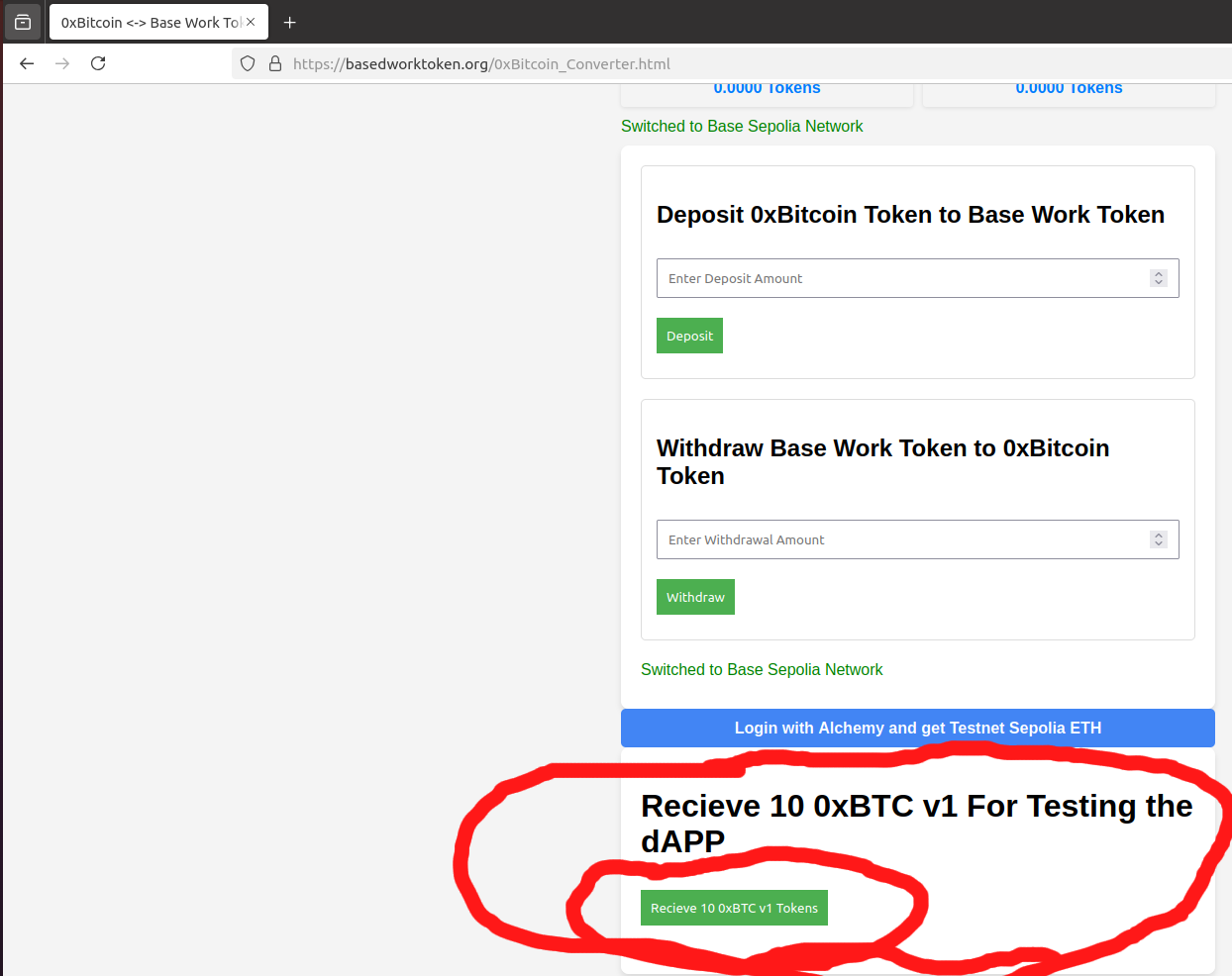Increase deposit amount with the up arrow
Image resolution: width=1232 pixels, height=976 pixels.
click(x=1159, y=274)
